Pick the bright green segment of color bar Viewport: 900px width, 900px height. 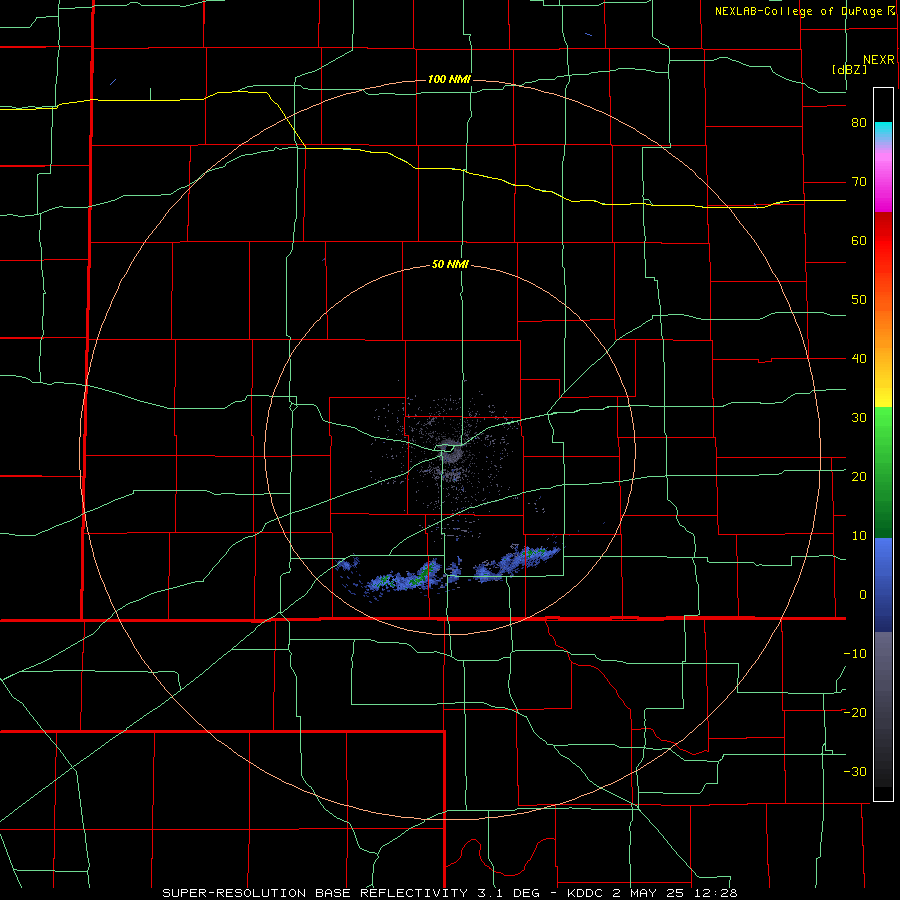883,425
